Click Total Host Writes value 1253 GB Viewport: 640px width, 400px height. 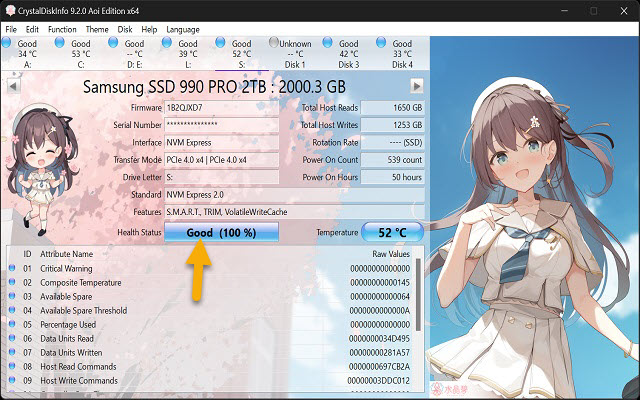pos(392,125)
